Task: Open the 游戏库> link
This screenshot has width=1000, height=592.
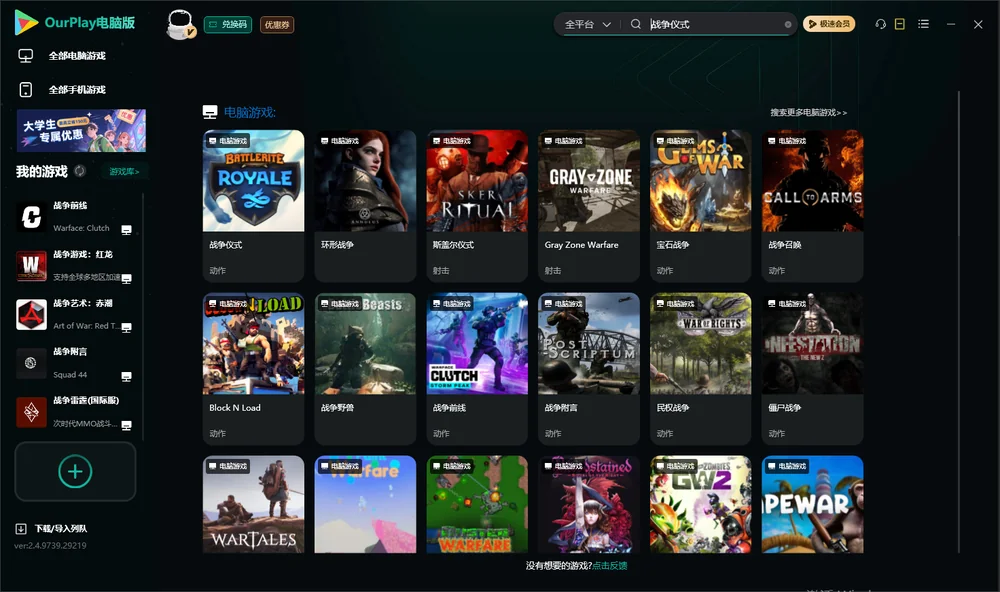Action: tap(124, 172)
